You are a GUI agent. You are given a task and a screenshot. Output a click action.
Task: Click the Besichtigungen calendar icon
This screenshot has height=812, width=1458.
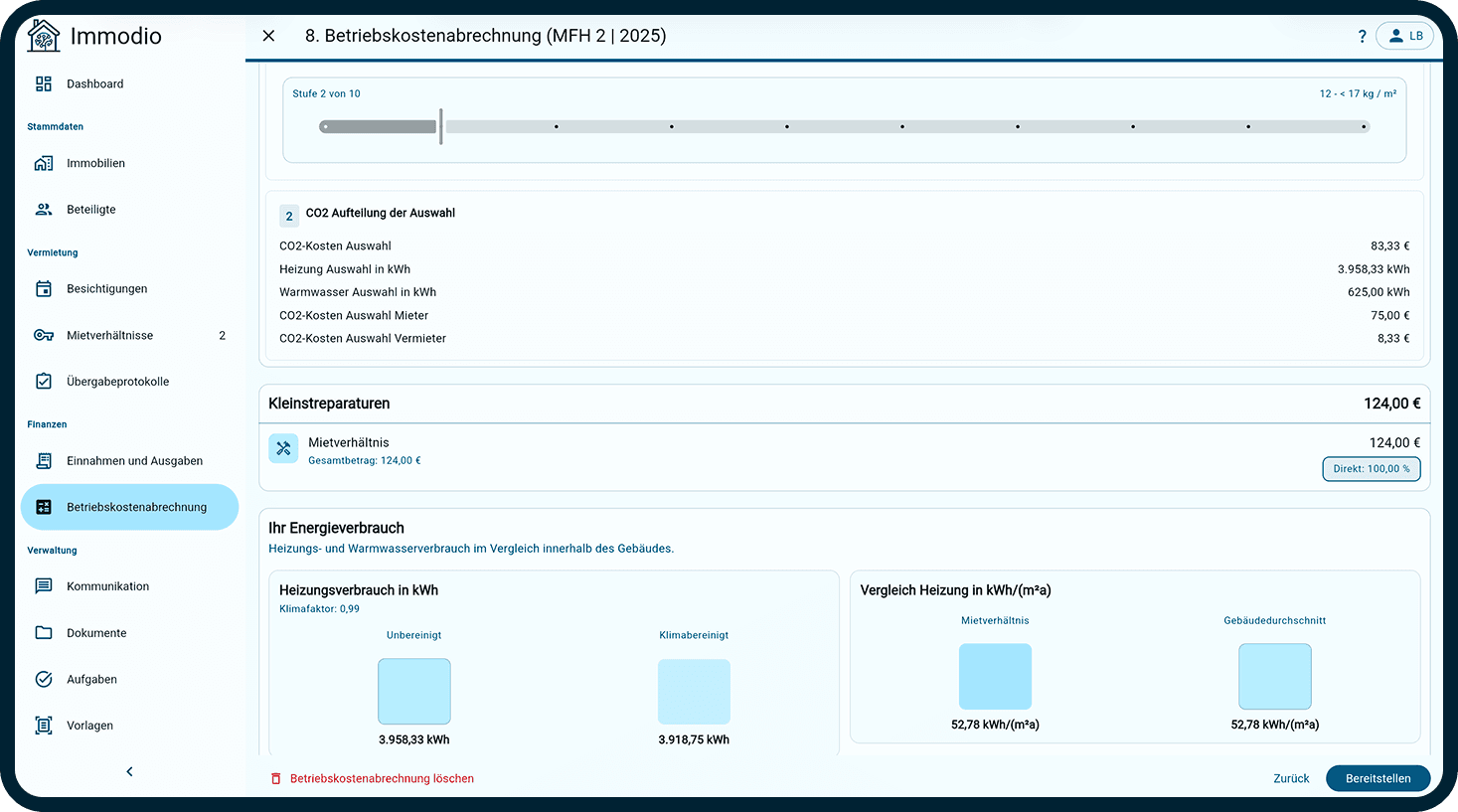click(44, 289)
